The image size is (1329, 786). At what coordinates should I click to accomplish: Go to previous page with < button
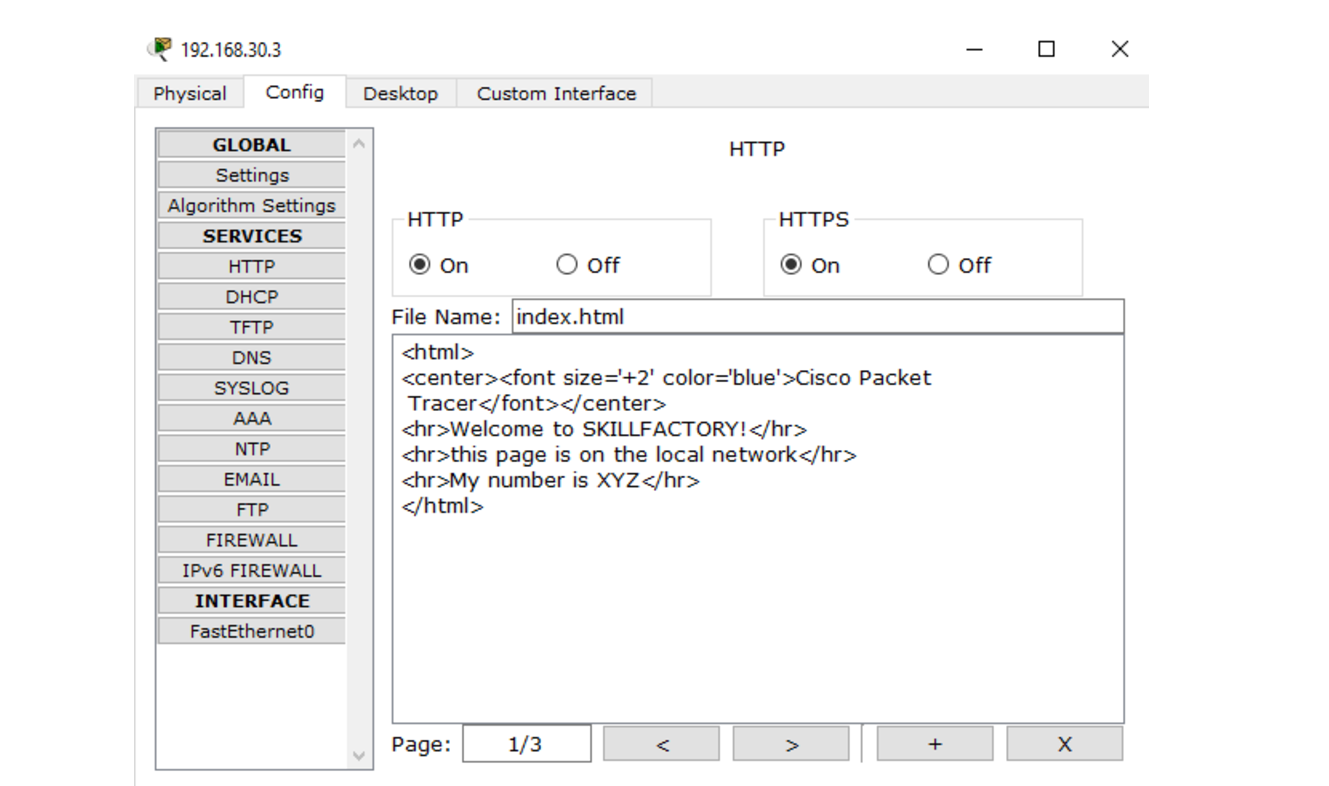point(661,744)
